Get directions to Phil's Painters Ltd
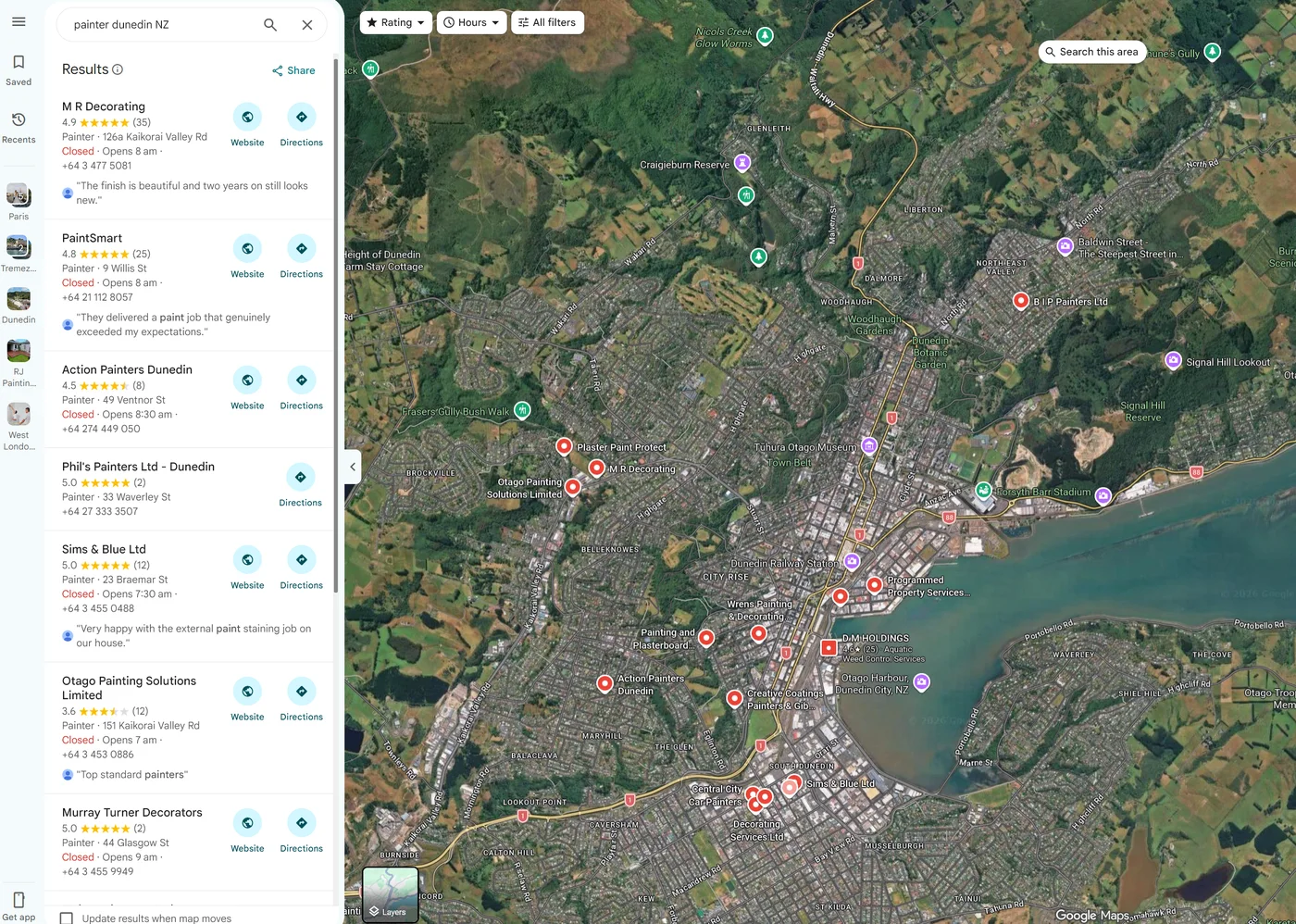The height and width of the screenshot is (924, 1296). [301, 477]
